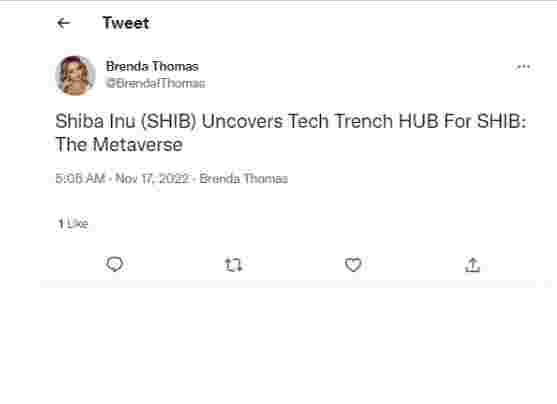Open the share tweet upload icon
This screenshot has height=404, width=557.
[472, 265]
